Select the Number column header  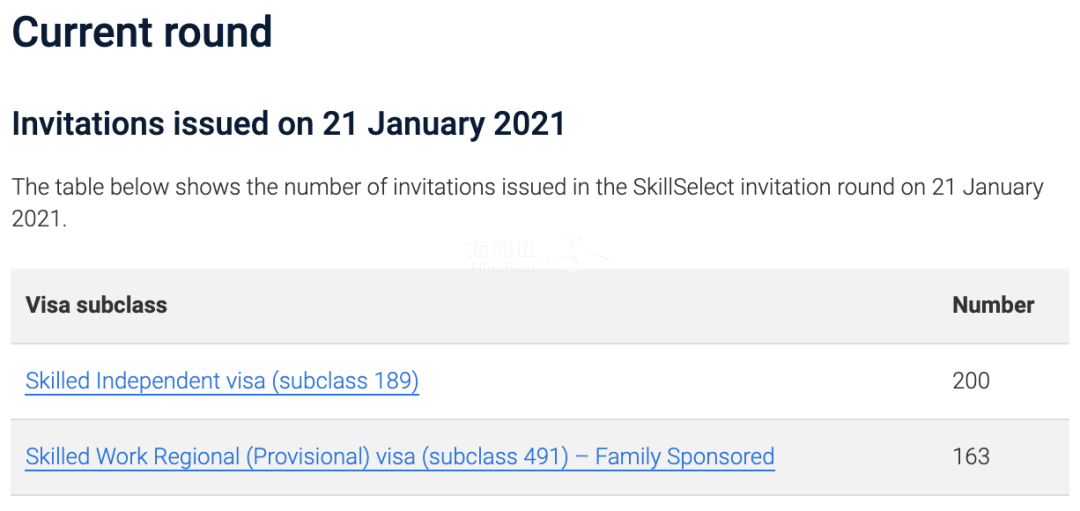992,305
